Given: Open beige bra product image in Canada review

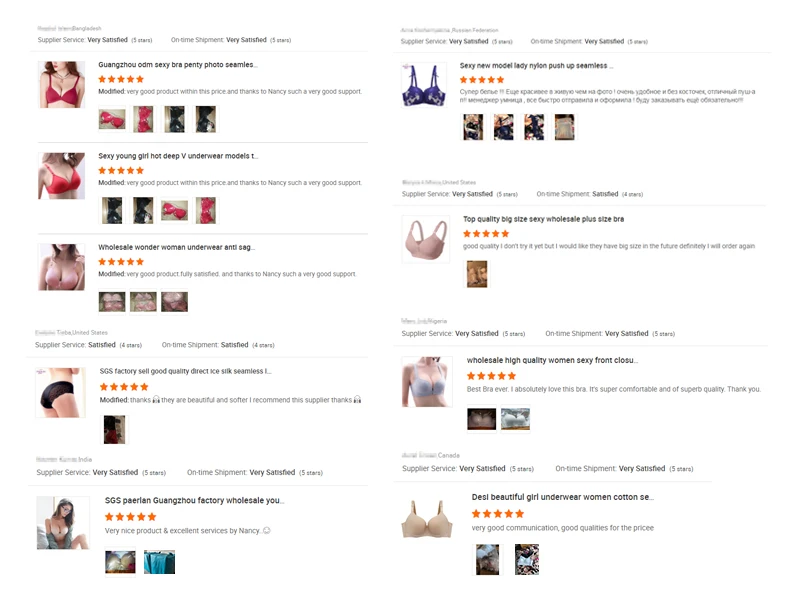Looking at the screenshot, I should click(x=427, y=520).
